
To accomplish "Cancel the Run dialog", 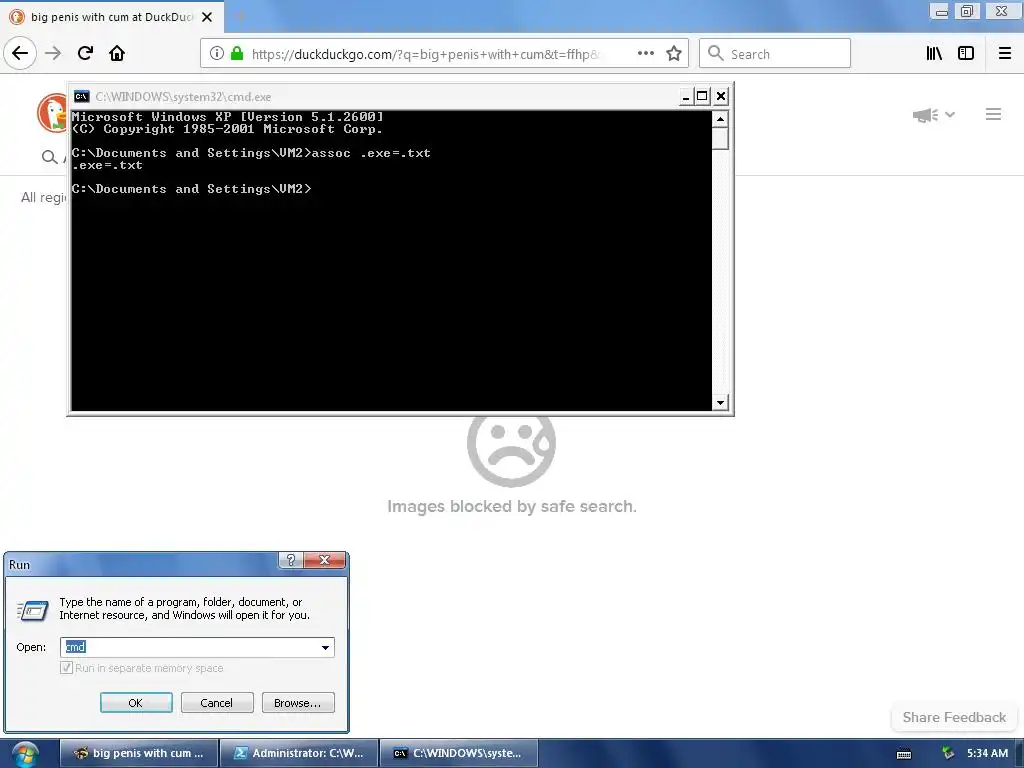I will click(217, 703).
